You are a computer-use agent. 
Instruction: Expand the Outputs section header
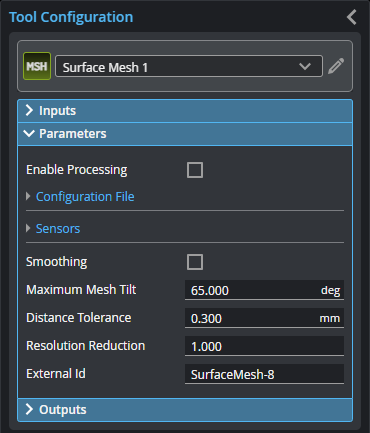point(185,410)
